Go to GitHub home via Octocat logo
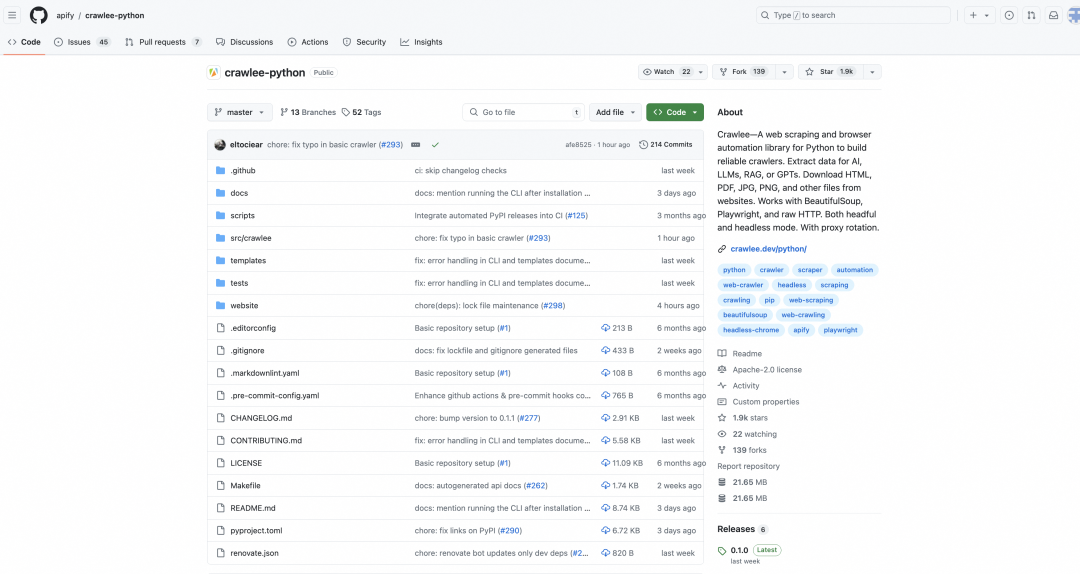 (x=39, y=15)
